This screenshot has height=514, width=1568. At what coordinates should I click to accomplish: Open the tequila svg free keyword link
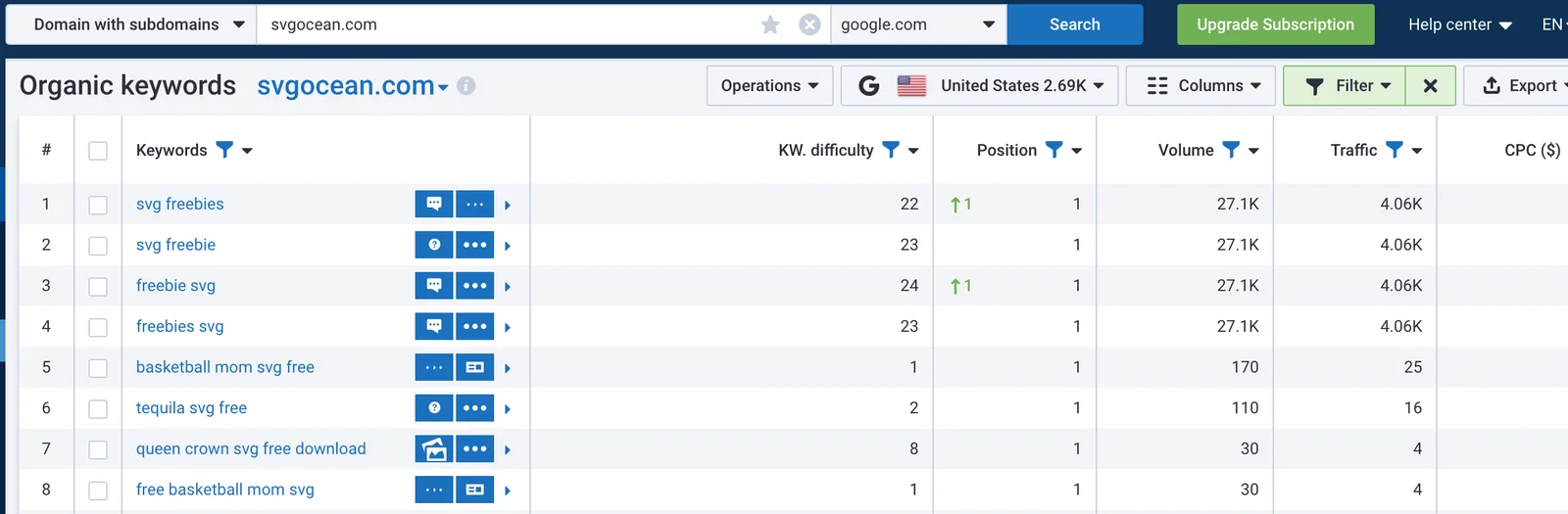pyautogui.click(x=191, y=408)
